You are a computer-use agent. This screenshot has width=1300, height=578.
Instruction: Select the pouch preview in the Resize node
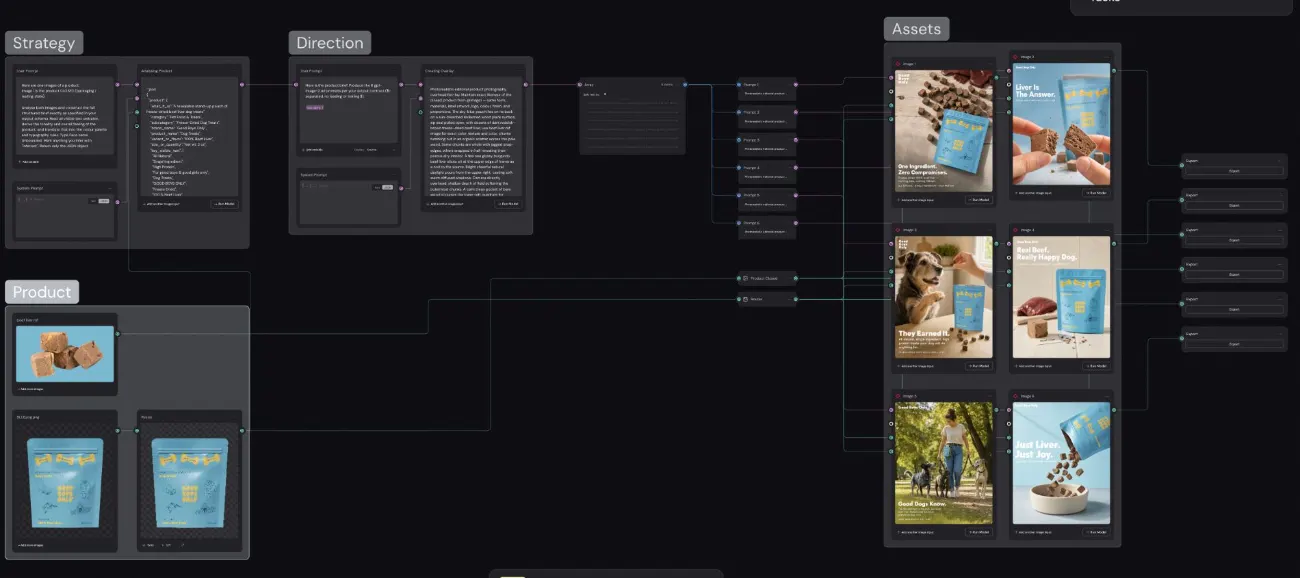pos(190,481)
